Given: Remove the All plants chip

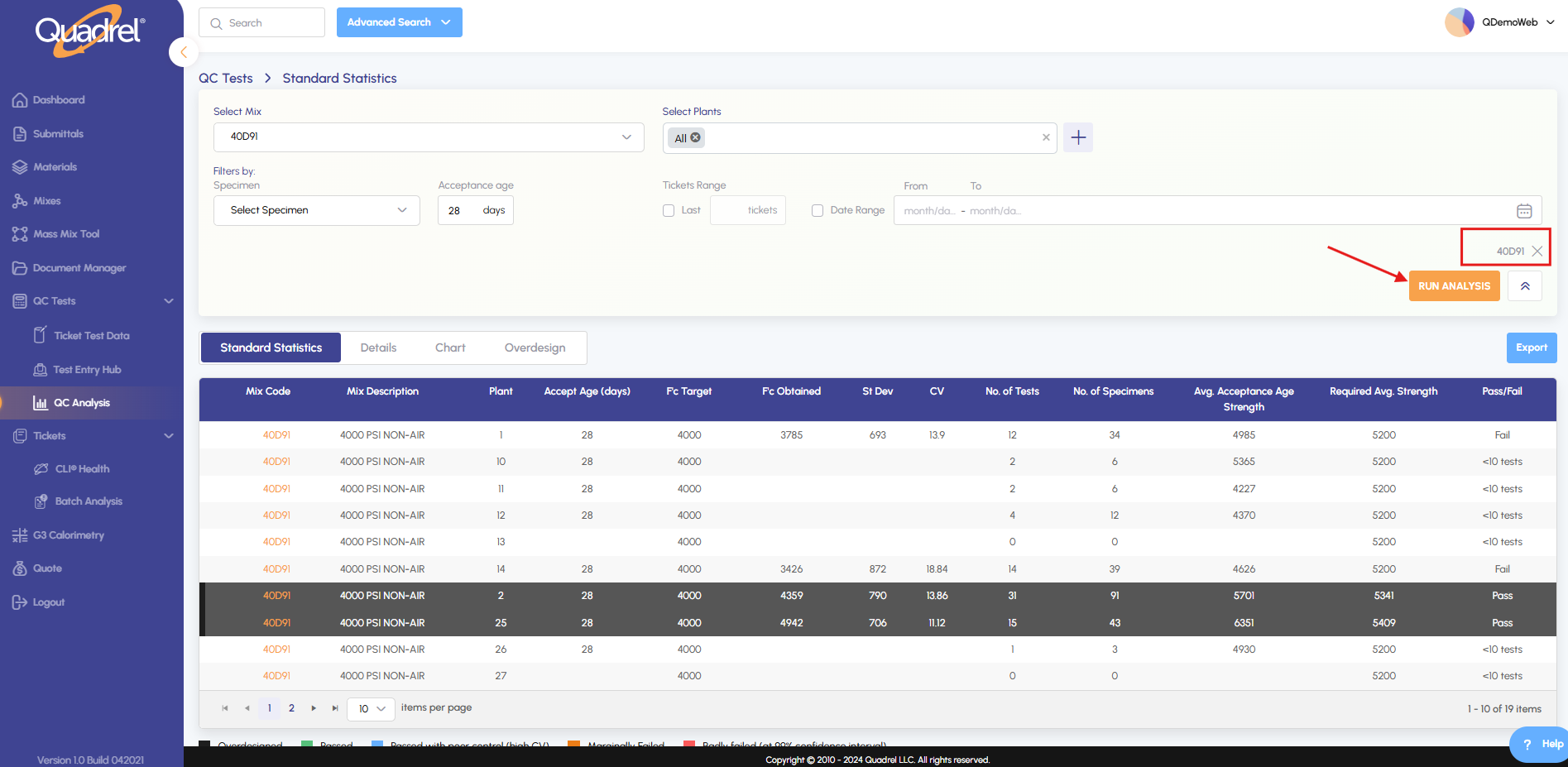Looking at the screenshot, I should click(695, 138).
